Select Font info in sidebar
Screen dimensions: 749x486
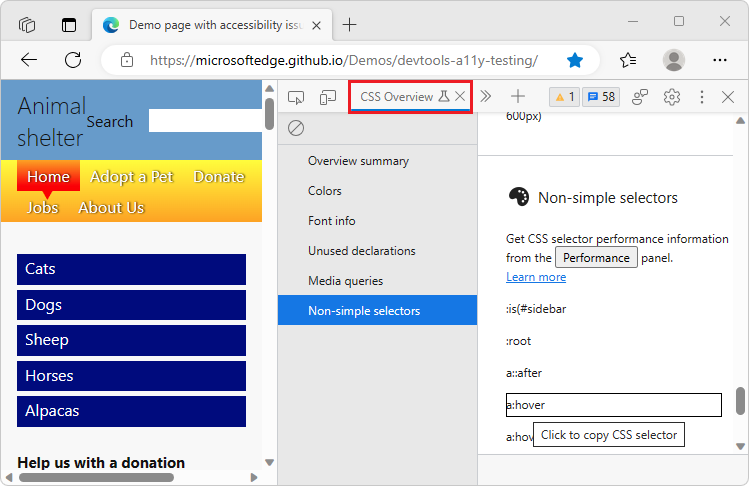tap(377, 221)
